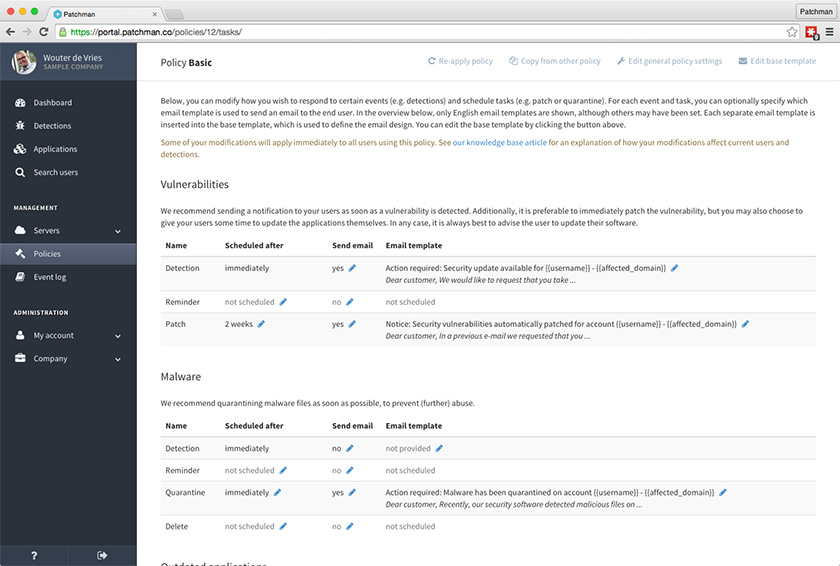Image resolution: width=840 pixels, height=566 pixels.
Task: Click the logout icon at sidebar bottom
Action: click(x=102, y=555)
